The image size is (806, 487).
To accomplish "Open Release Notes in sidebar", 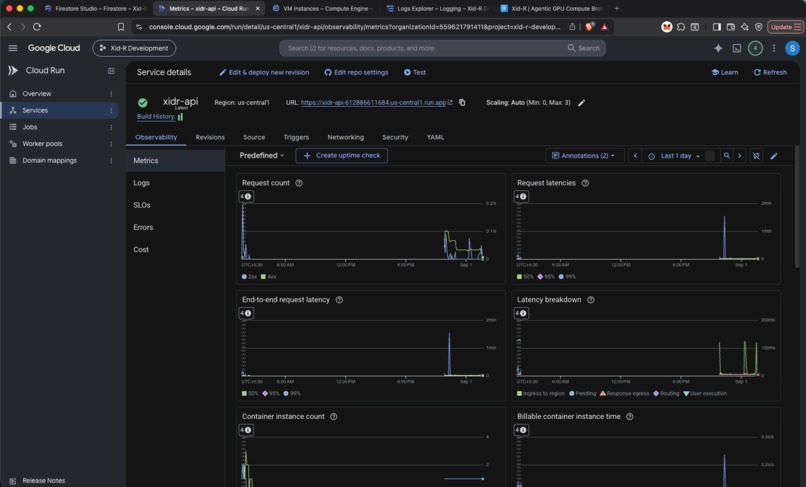I will (x=44, y=480).
